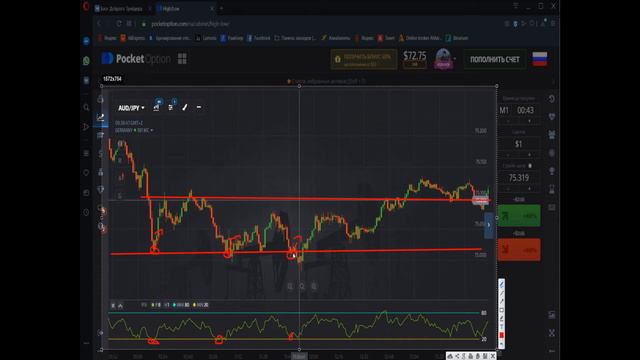The image size is (640, 360).
Task: Share the screenshot via Lightshot
Action: click(458, 356)
